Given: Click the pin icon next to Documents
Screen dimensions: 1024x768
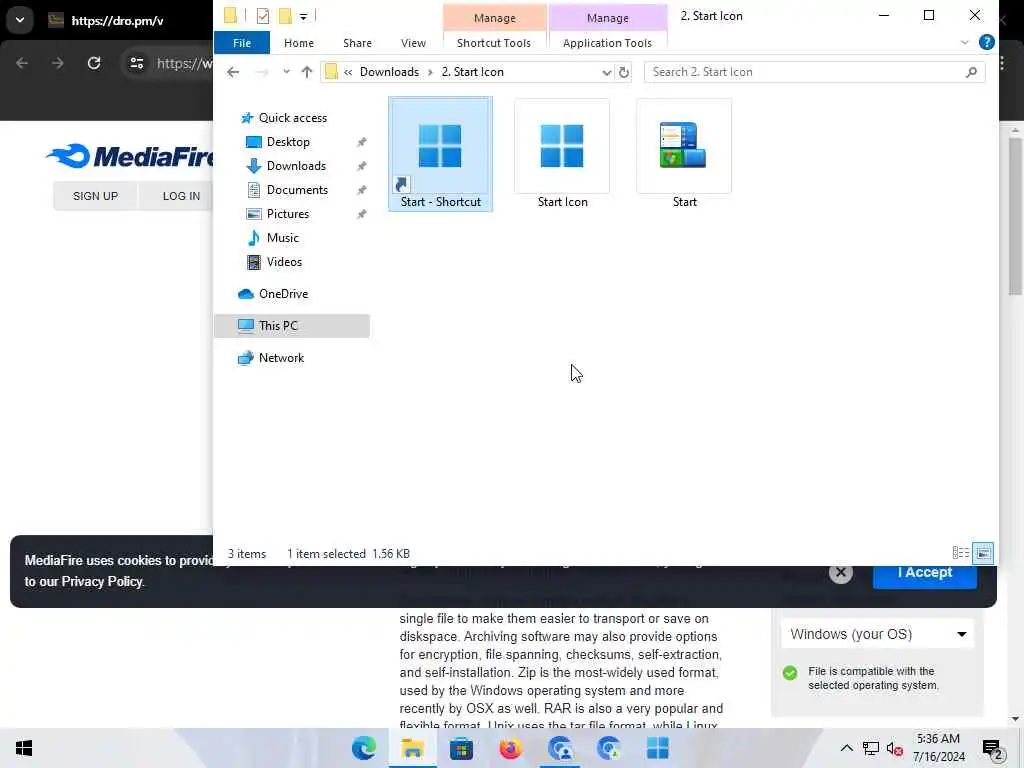Looking at the screenshot, I should [x=361, y=190].
